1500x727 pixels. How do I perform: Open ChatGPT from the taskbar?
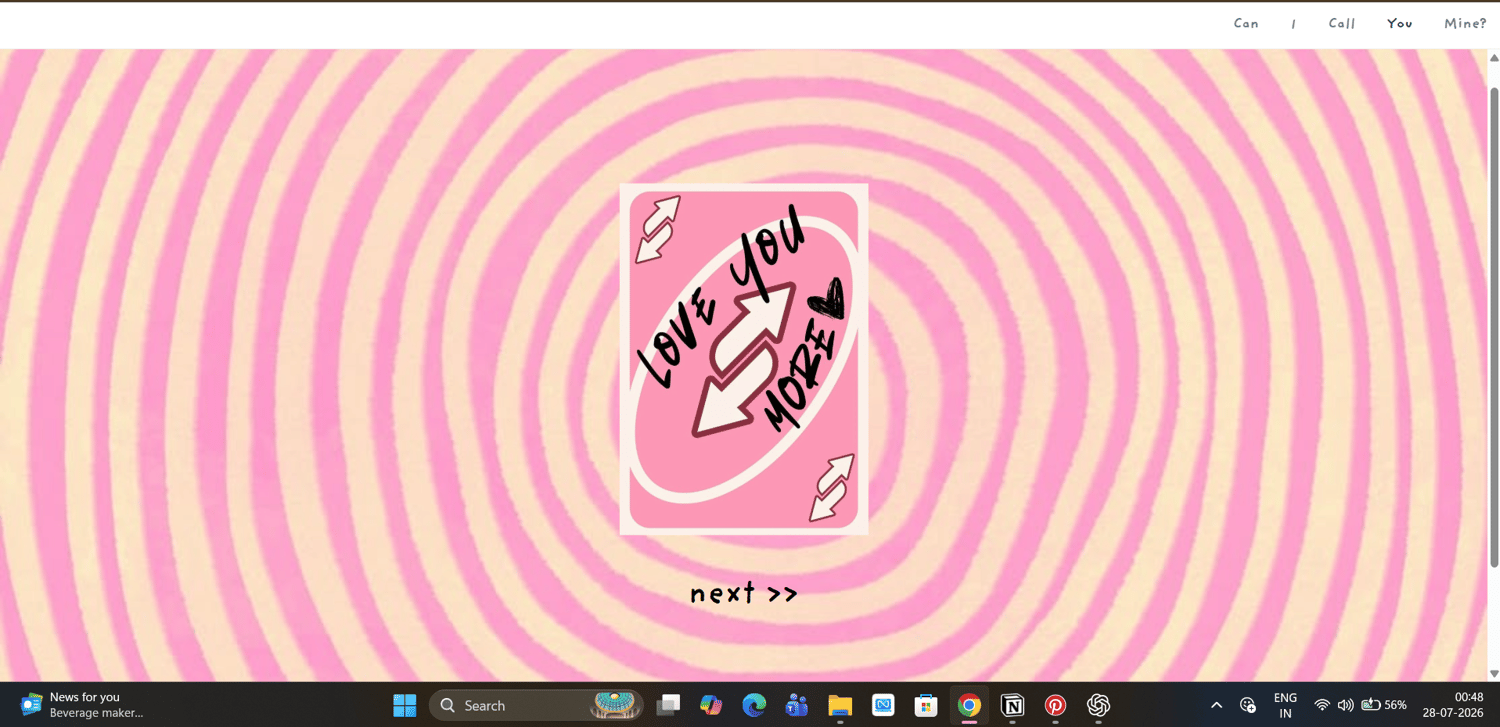1098,705
